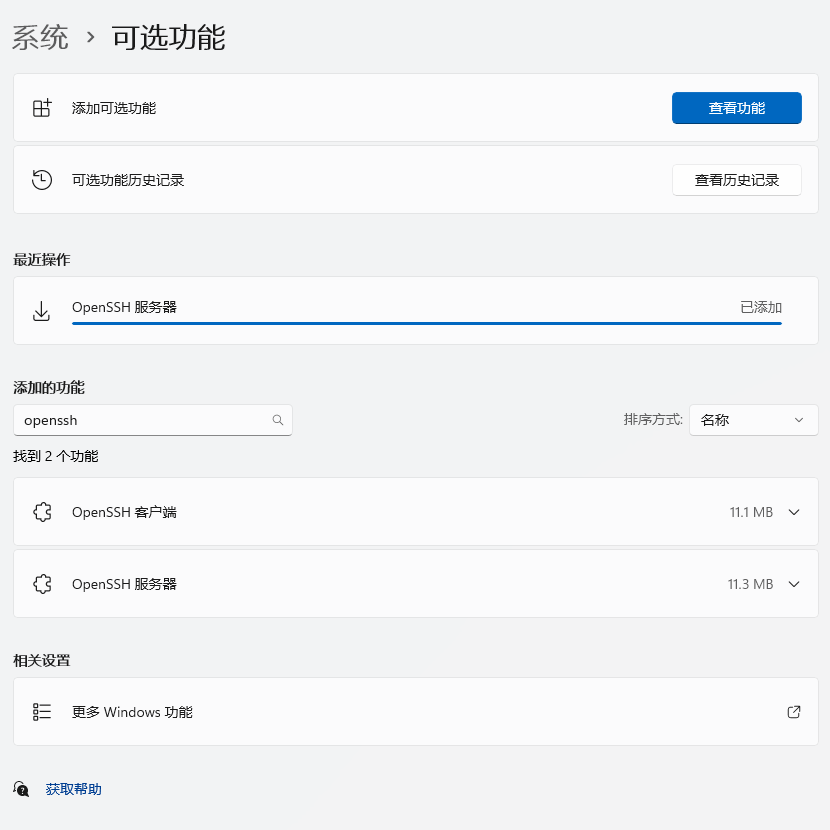Click the 获取帮助 help icon
830x830 pixels.
tap(21, 789)
